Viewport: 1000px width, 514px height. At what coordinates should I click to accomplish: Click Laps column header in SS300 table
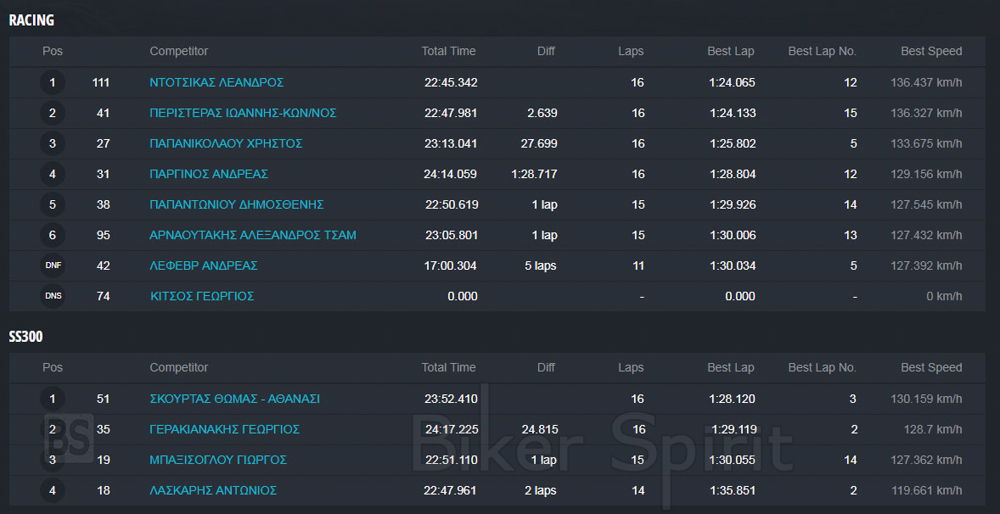tap(631, 367)
